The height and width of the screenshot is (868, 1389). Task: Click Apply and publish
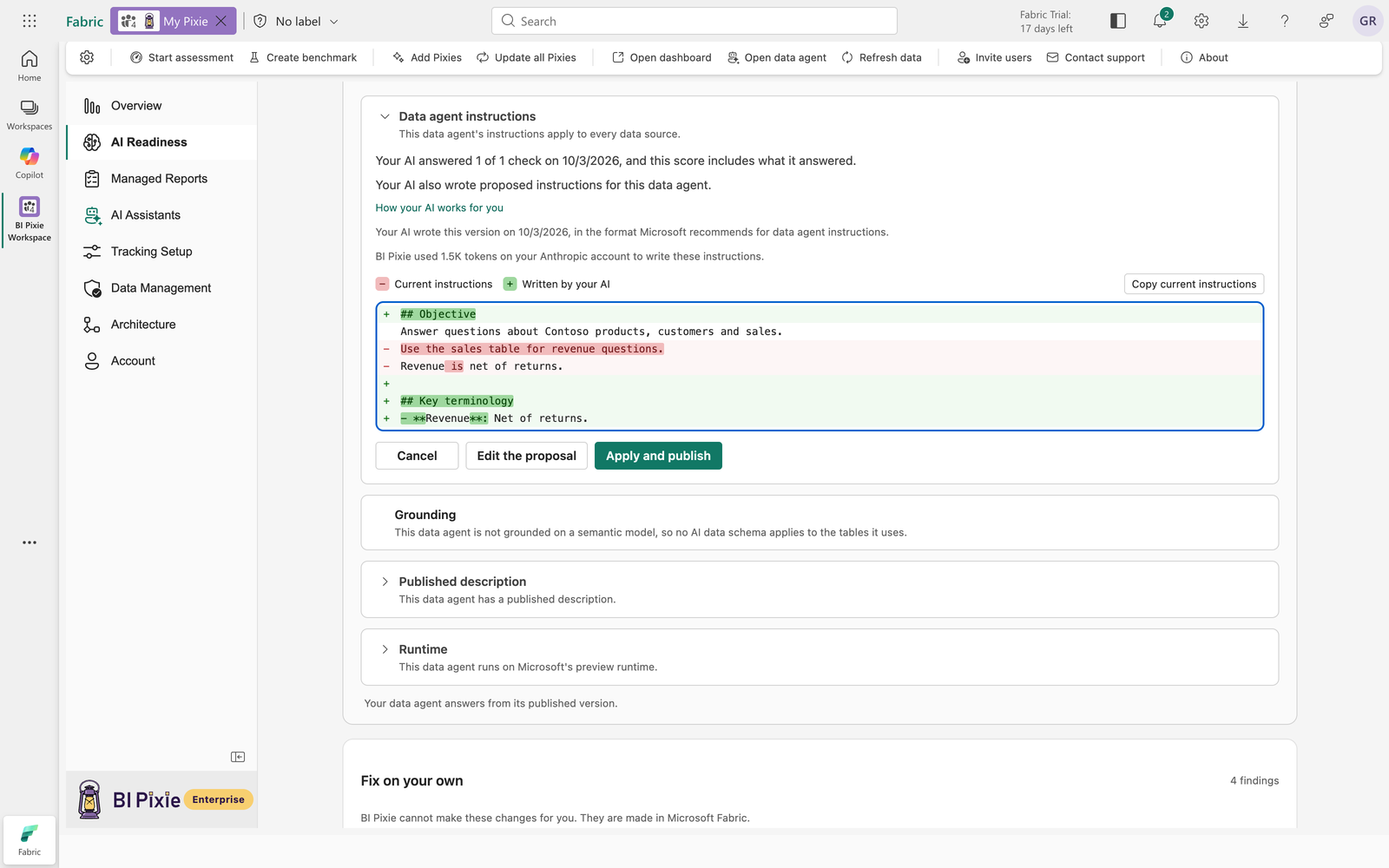tap(658, 456)
